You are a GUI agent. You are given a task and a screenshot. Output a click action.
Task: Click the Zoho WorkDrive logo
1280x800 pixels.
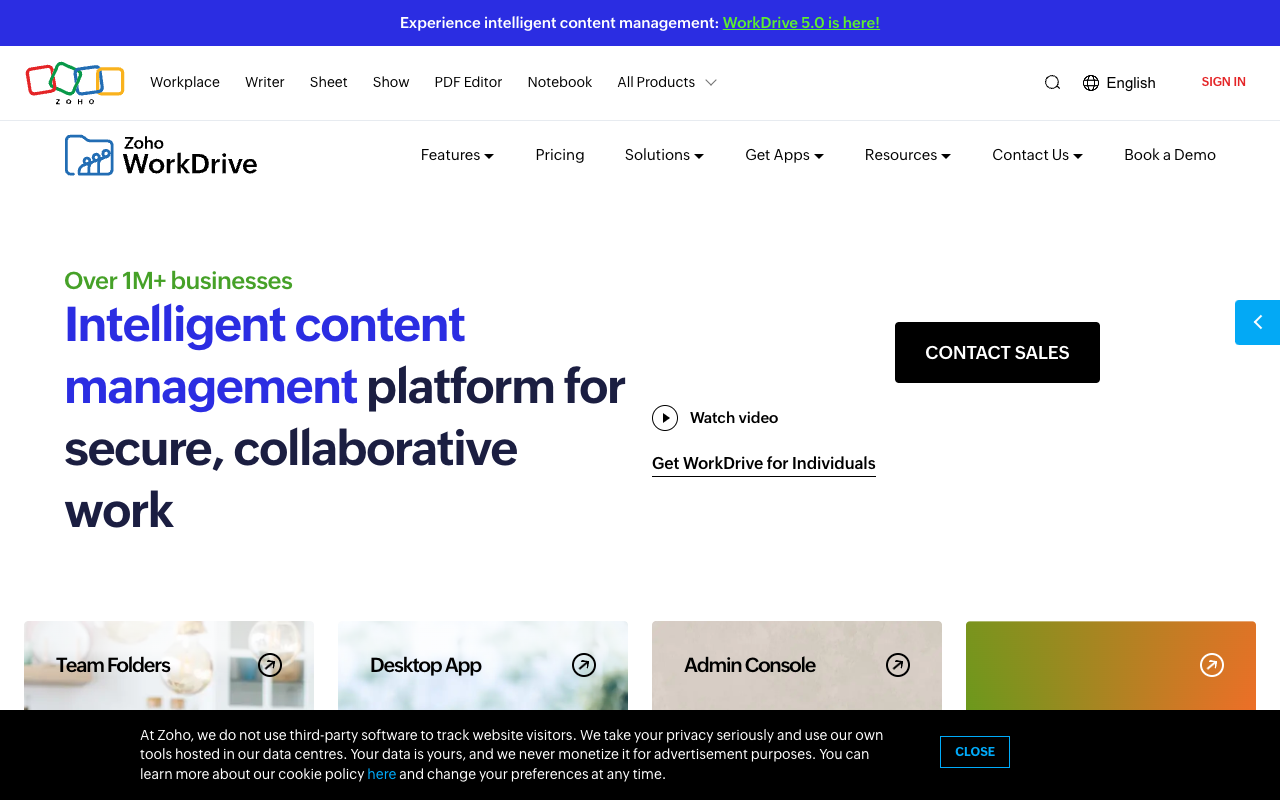(x=161, y=155)
